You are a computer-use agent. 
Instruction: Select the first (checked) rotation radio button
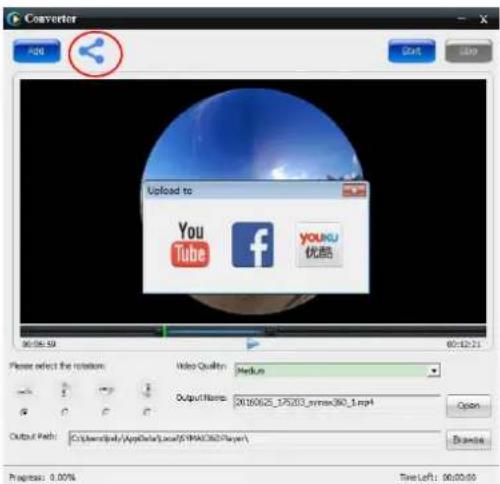[24, 413]
